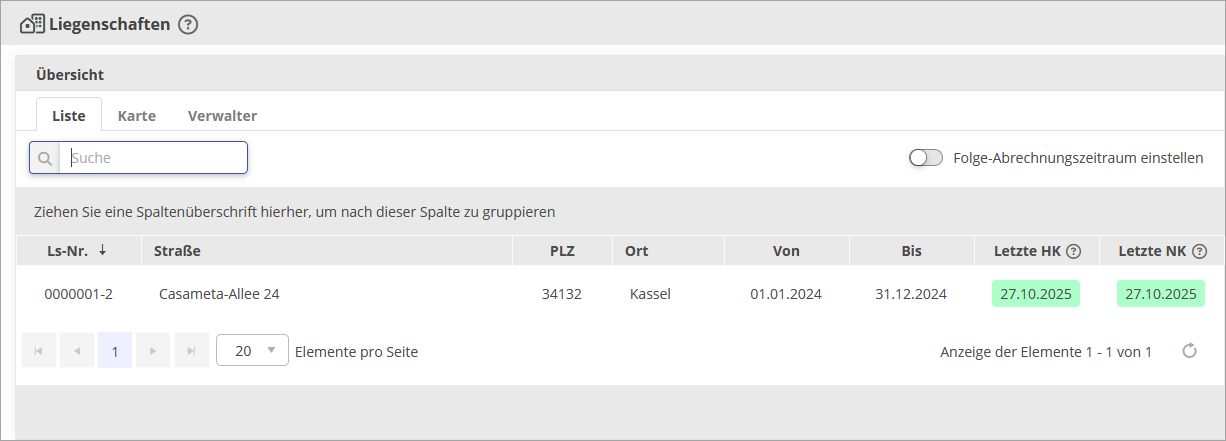Screen dimensions: 1226x441
Task: Go to last page of list
Action: (191, 351)
